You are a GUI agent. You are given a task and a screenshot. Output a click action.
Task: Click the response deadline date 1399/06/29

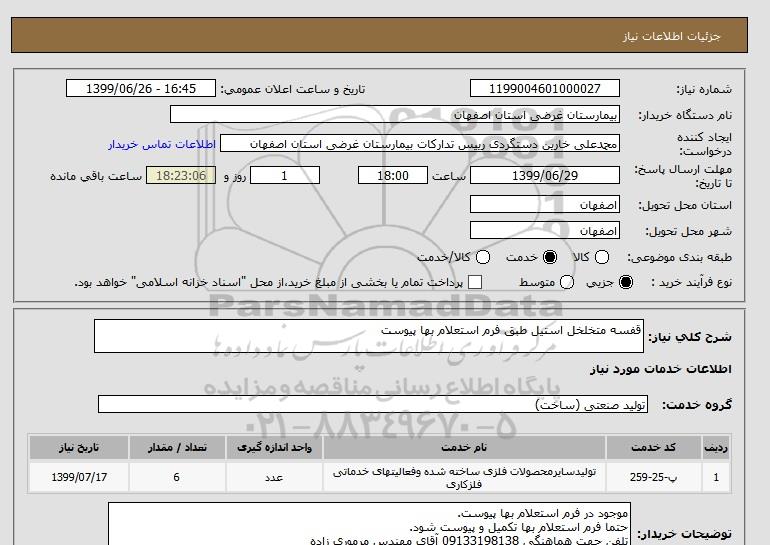[545, 175]
